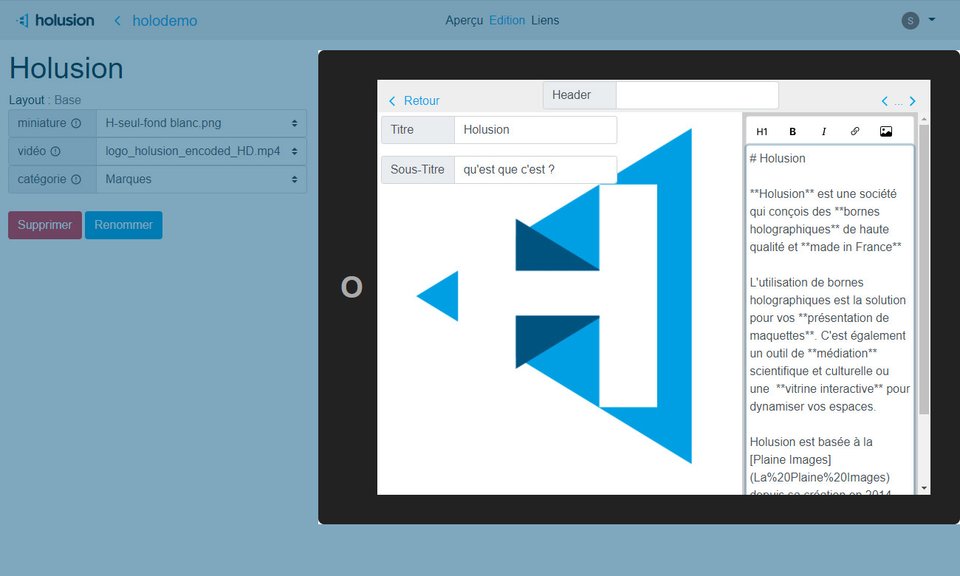
Task: Click the Sous-Titre input field
Action: tap(536, 169)
